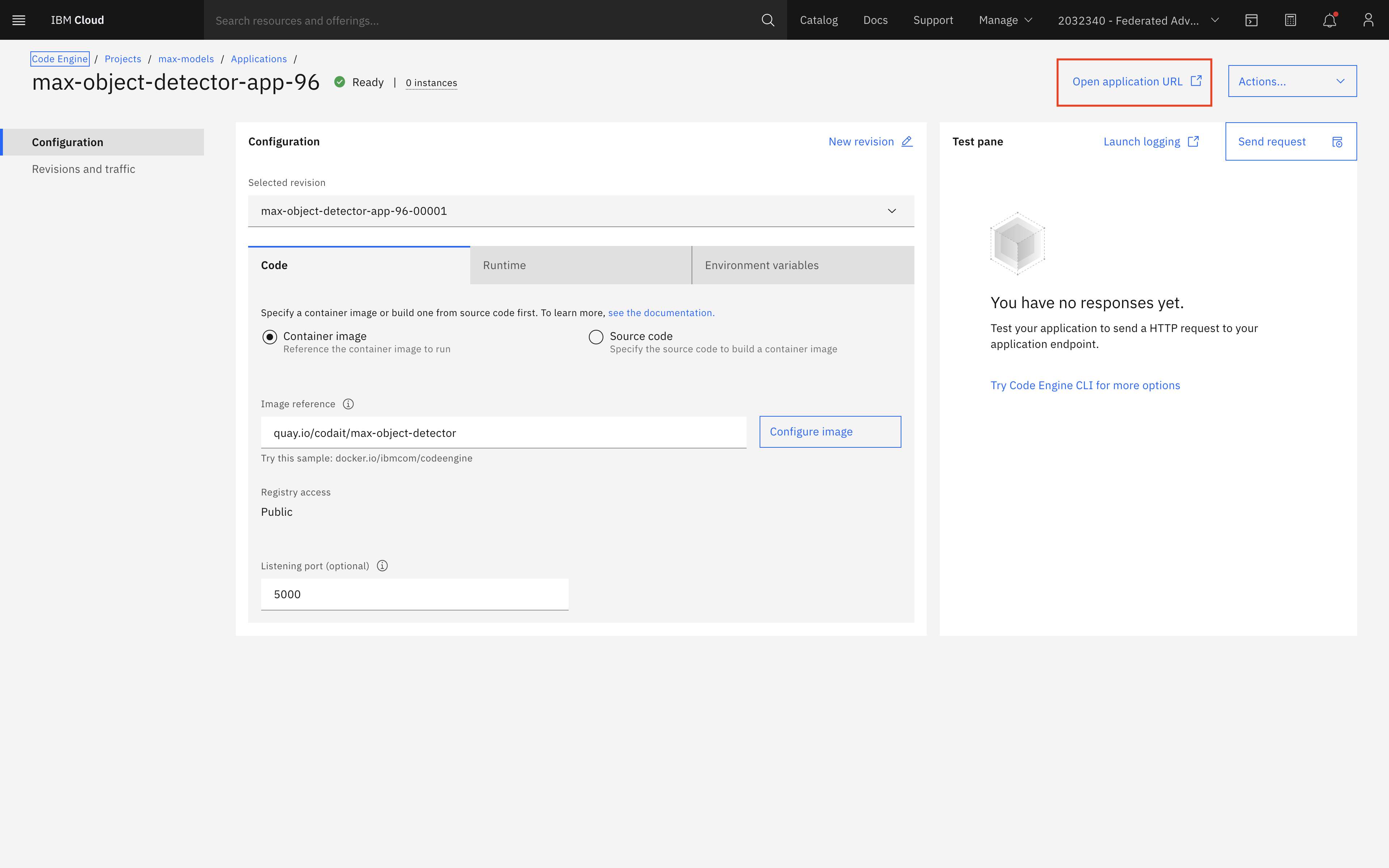
Task: Open the user profile icon
Action: pyautogui.click(x=1368, y=20)
